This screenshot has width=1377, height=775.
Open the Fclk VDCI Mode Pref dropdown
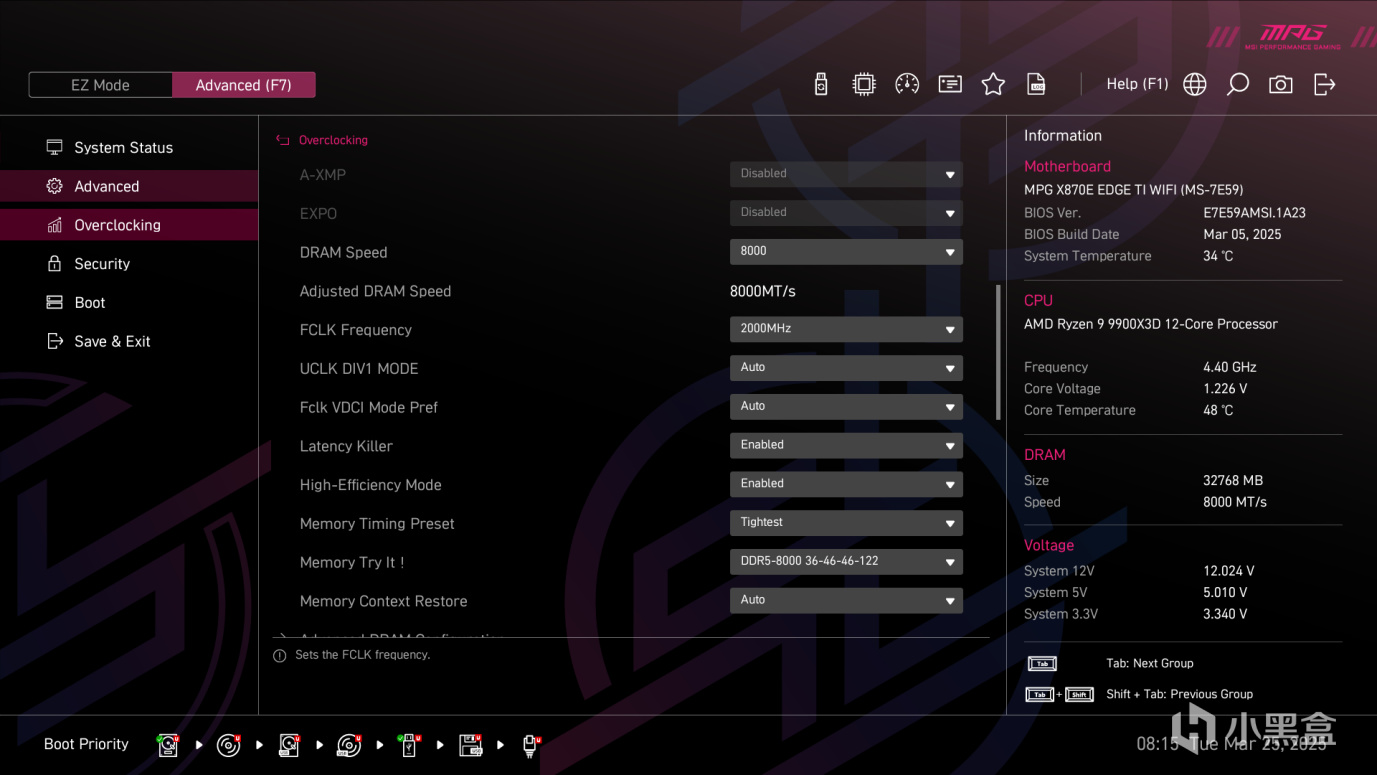pyautogui.click(x=846, y=407)
